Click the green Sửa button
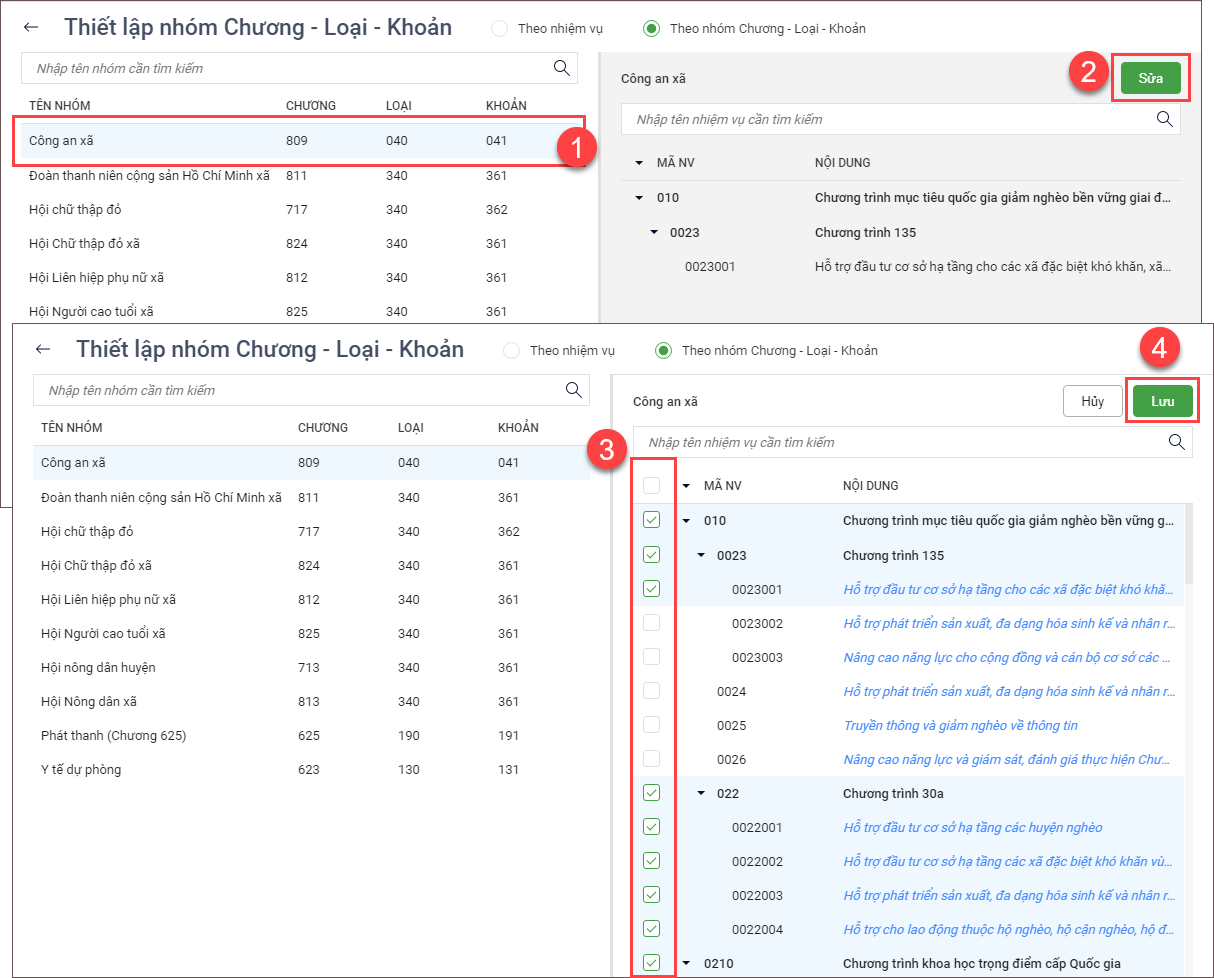This screenshot has height=978, width=1214. click(x=1150, y=78)
